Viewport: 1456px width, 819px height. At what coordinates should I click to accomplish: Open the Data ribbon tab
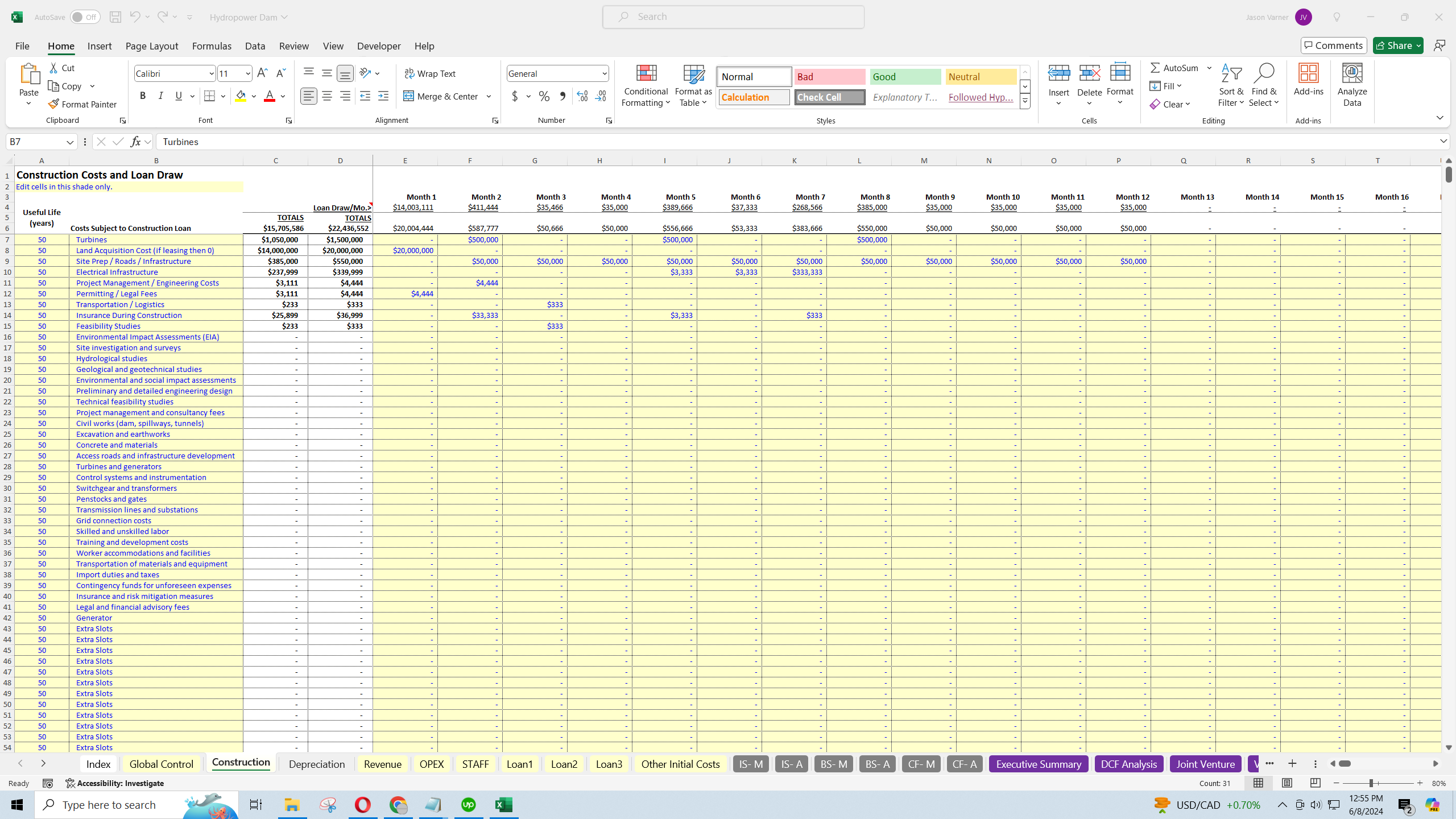255,46
